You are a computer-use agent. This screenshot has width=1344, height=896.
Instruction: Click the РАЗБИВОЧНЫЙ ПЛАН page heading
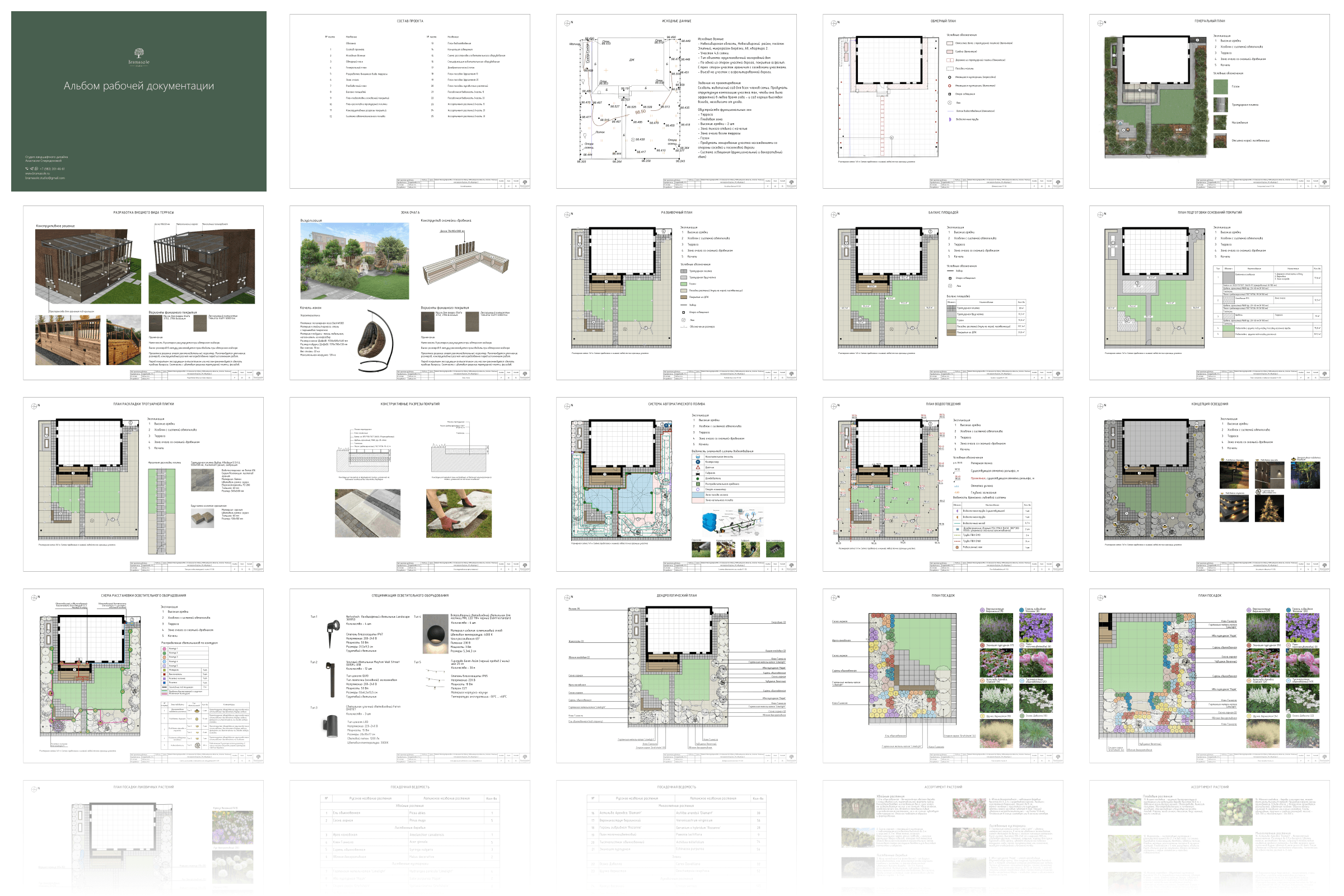(x=676, y=213)
